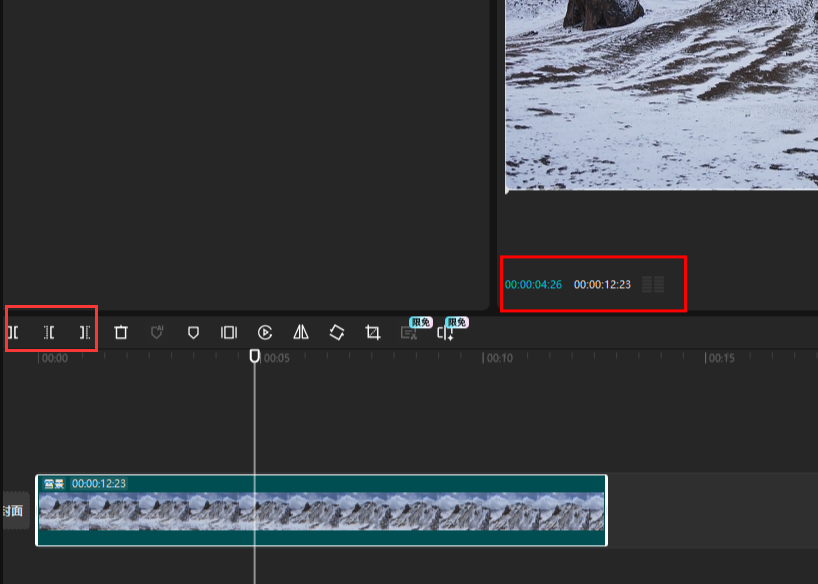Click the AI shield icon in toolbar
The image size is (818, 584).
tap(157, 332)
